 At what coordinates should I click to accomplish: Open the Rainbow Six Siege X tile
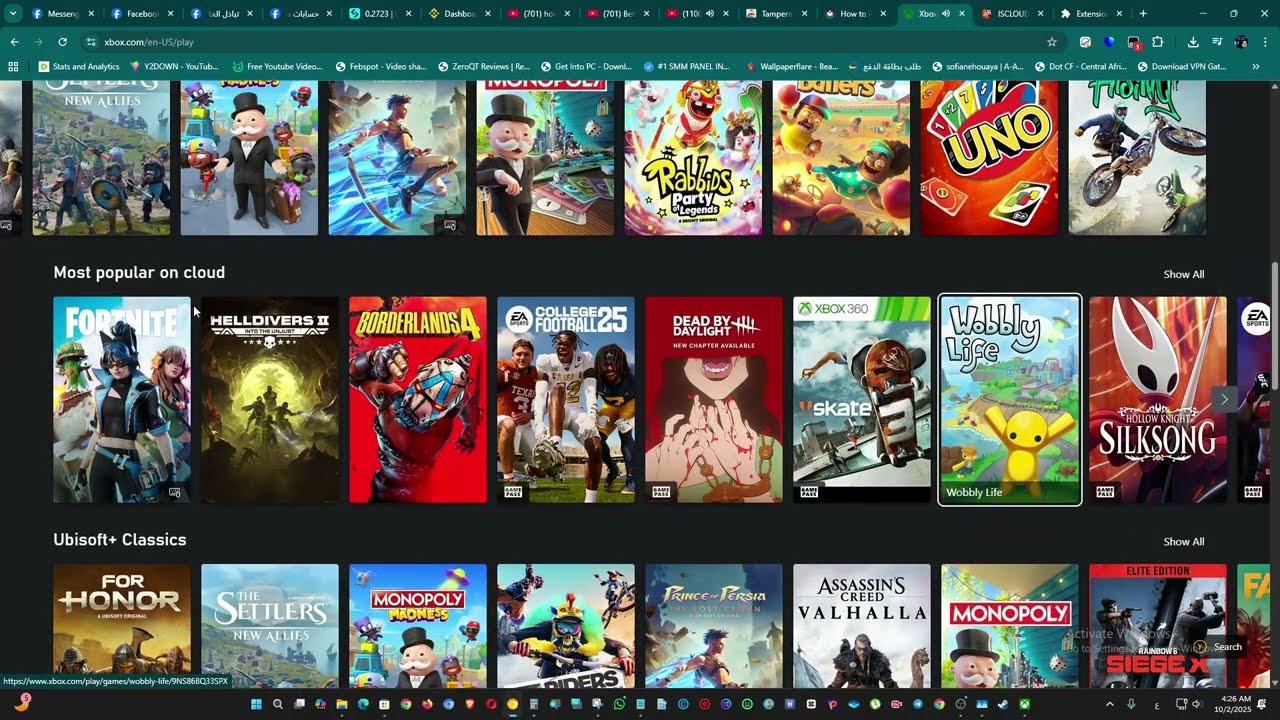click(1158, 626)
